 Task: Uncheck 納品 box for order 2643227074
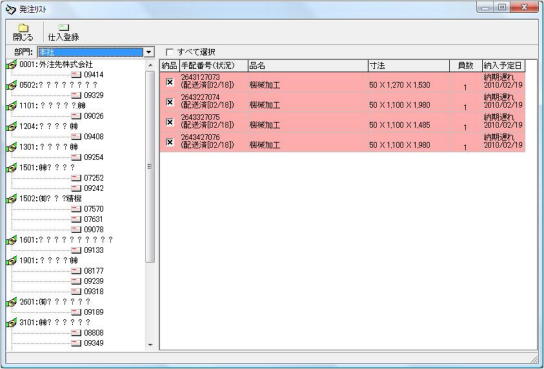tap(170, 102)
